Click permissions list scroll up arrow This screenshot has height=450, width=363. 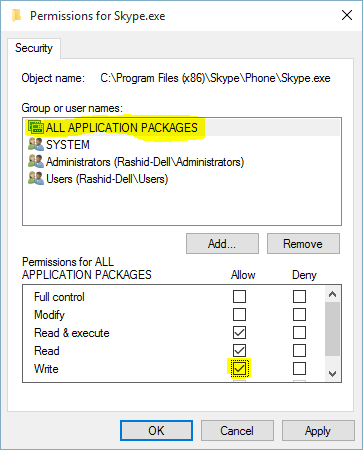pyautogui.click(x=332, y=294)
